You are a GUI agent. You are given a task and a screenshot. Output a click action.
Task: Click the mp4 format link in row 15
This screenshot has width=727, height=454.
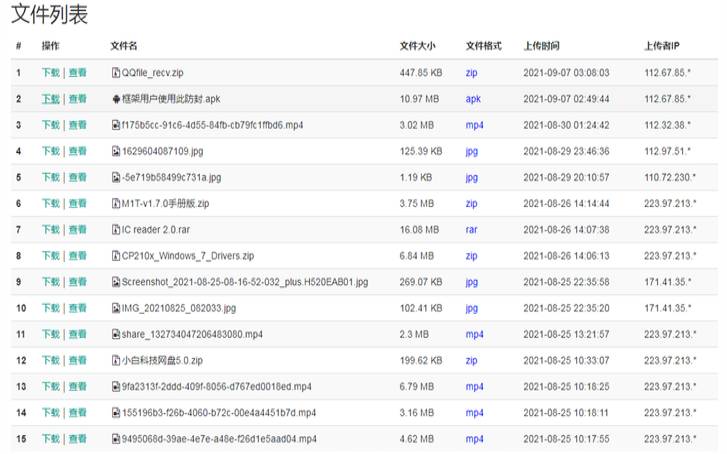(474, 439)
